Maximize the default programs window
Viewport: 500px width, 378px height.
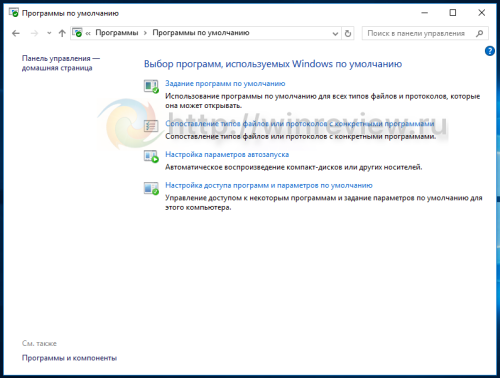[453, 13]
